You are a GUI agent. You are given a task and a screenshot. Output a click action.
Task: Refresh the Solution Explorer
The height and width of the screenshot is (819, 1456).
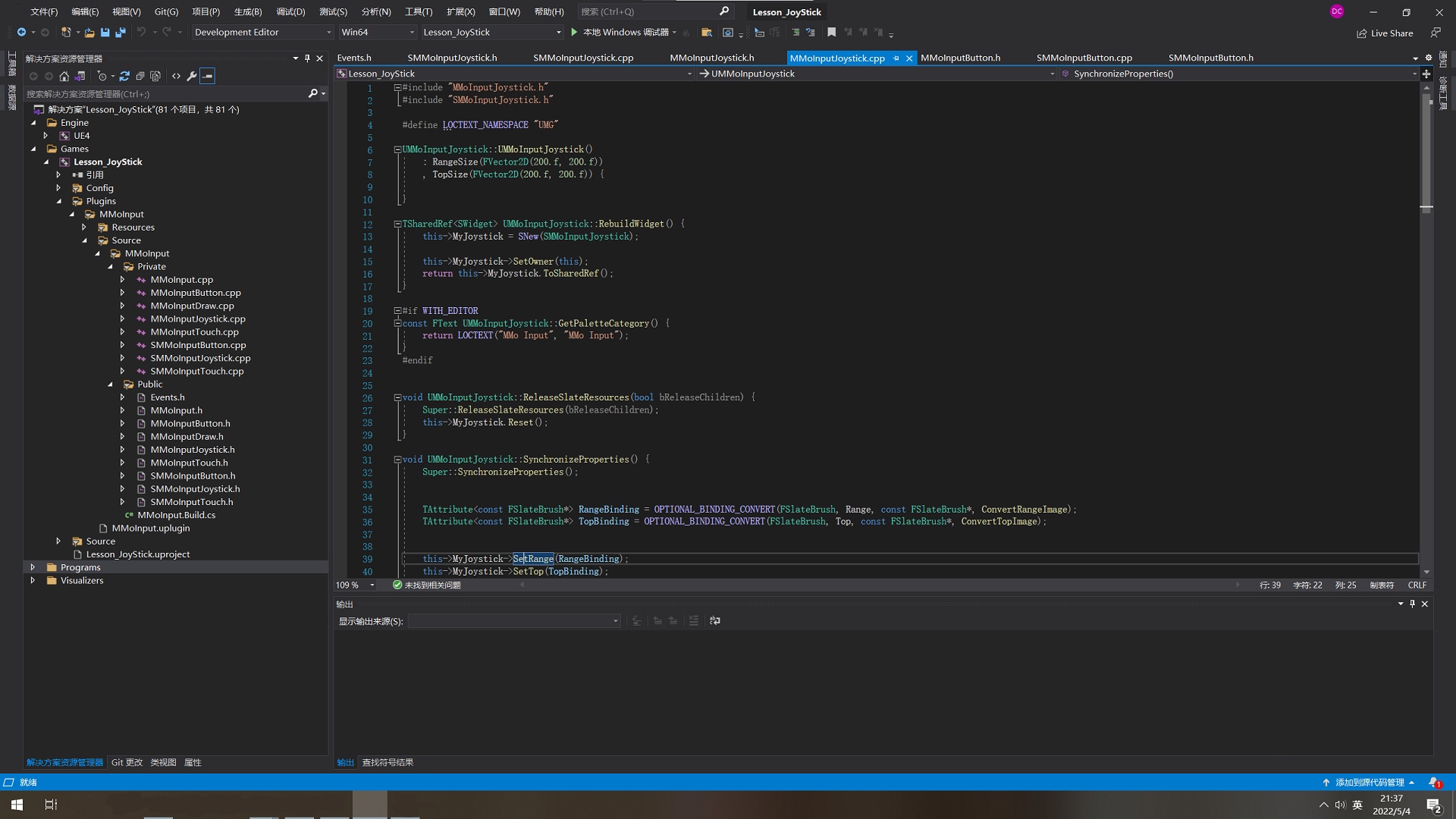pyautogui.click(x=124, y=76)
